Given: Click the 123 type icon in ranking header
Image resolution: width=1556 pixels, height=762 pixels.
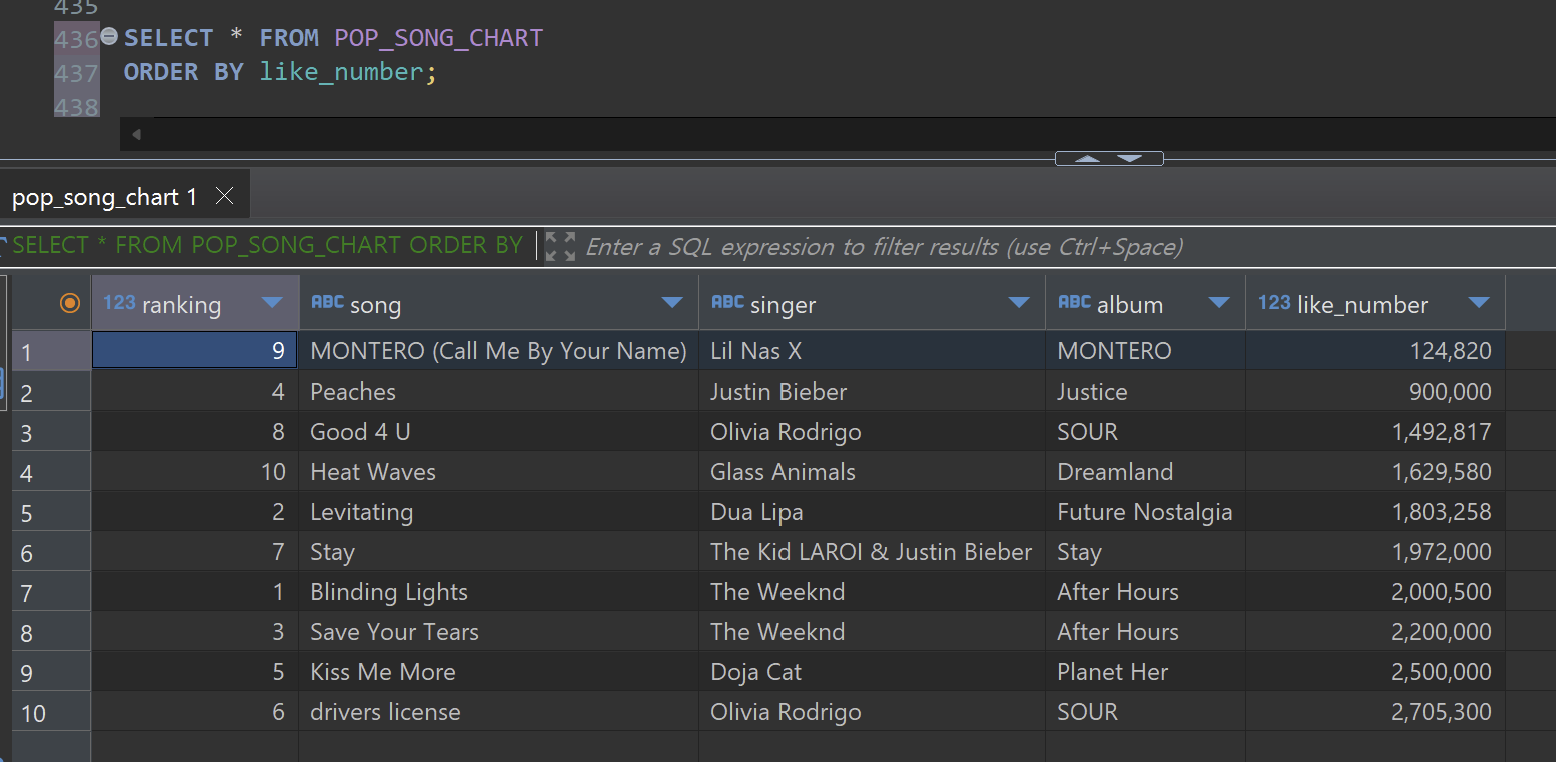Looking at the screenshot, I should pyautogui.click(x=119, y=302).
